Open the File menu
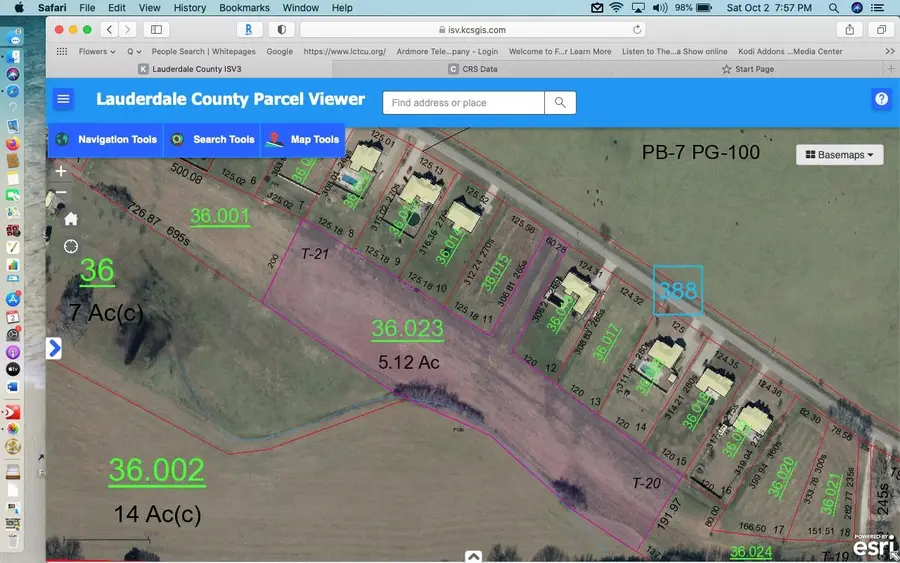The width and height of the screenshot is (900, 563). (x=87, y=7)
